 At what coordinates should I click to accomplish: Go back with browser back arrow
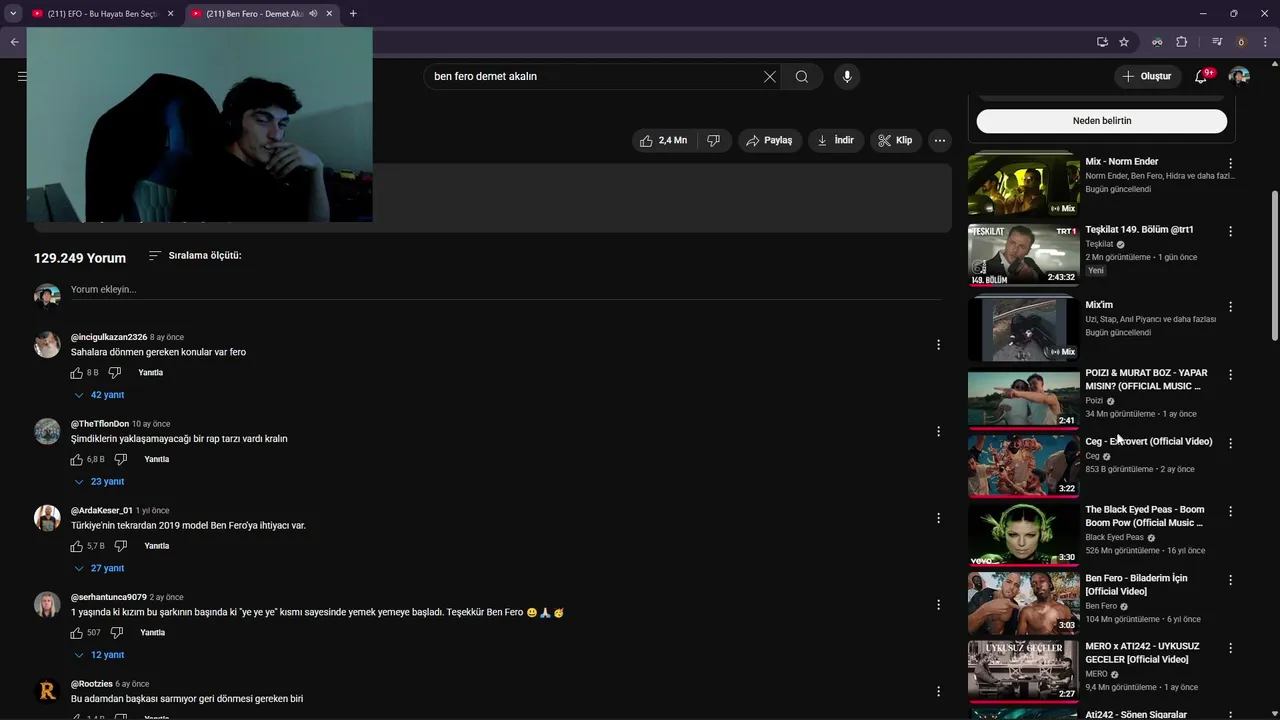click(14, 42)
